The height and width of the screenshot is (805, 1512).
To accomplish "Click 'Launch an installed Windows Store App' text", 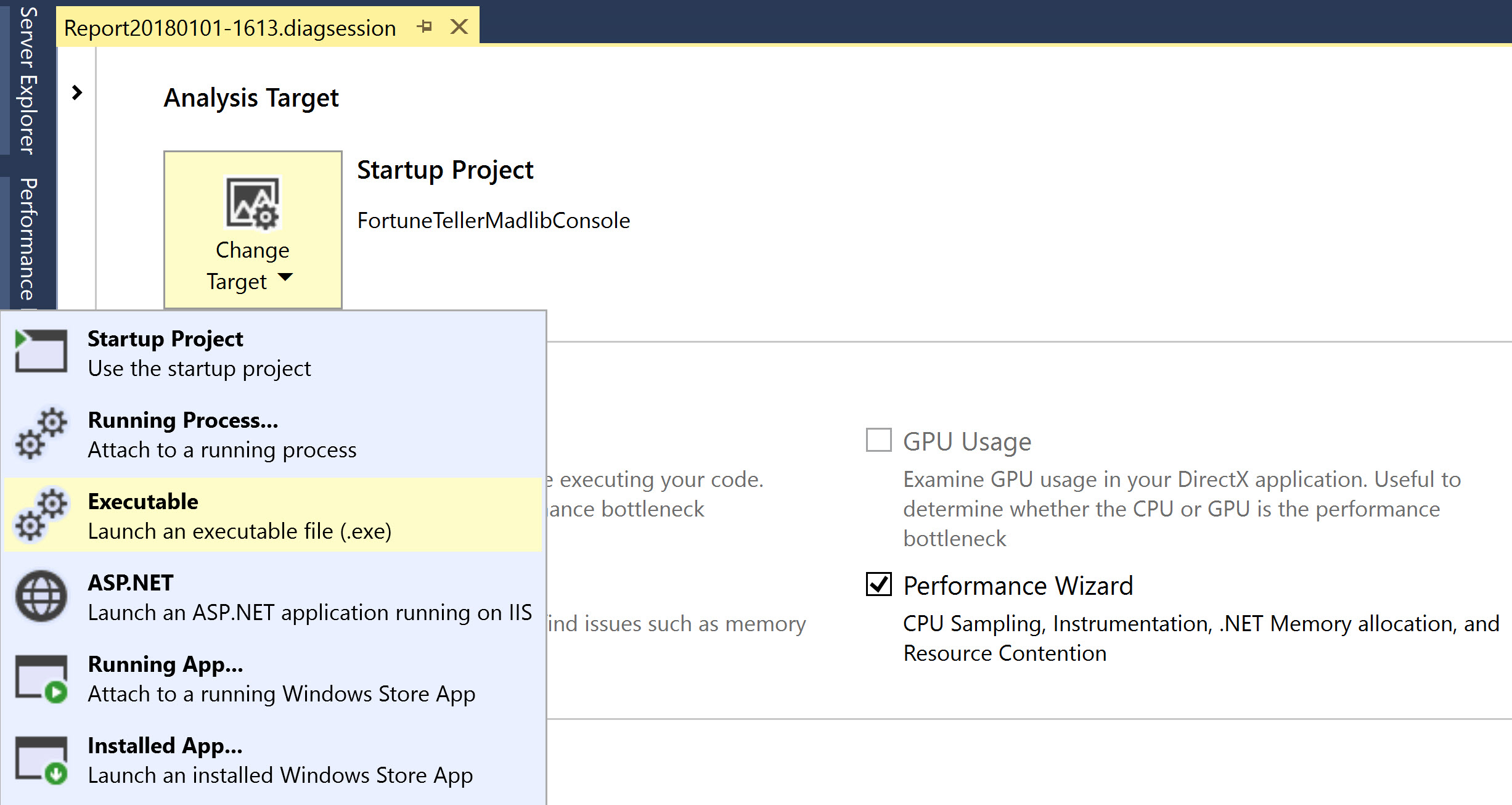I will 280,775.
